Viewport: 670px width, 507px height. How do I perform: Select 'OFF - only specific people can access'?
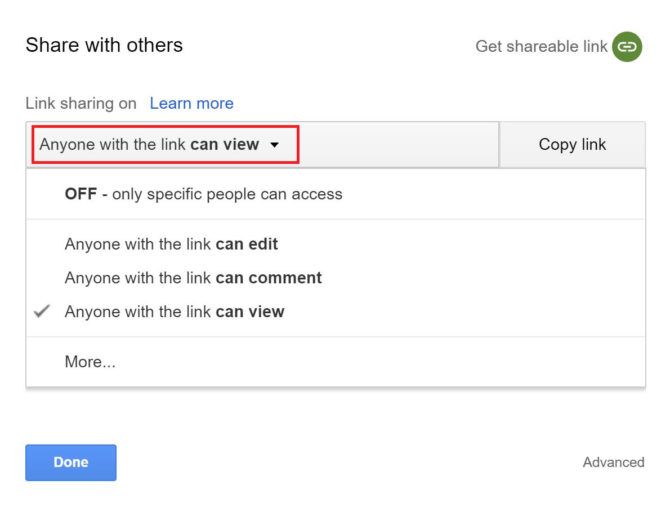click(x=203, y=194)
